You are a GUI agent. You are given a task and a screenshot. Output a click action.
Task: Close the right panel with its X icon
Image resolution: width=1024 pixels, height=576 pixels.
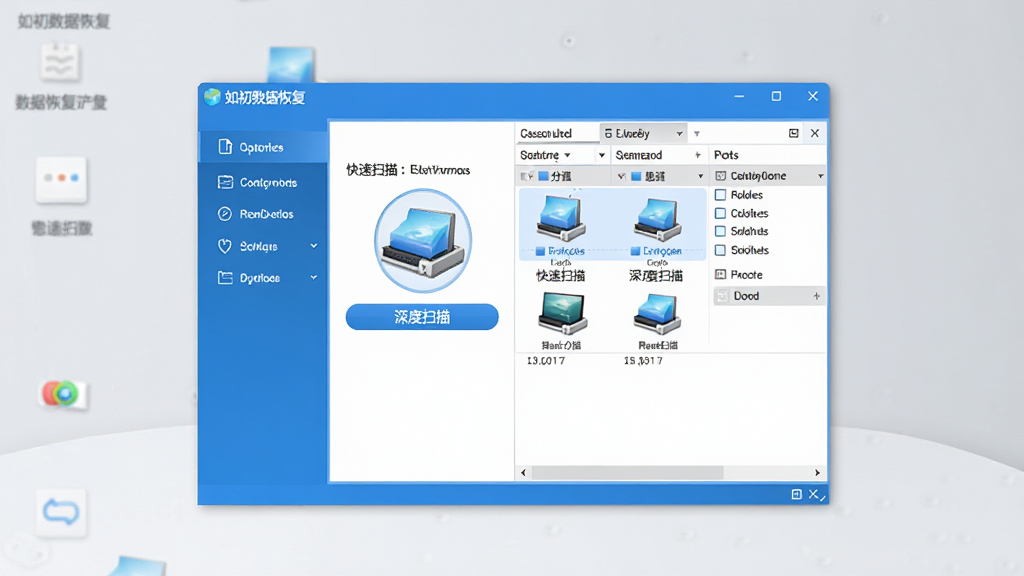814,133
